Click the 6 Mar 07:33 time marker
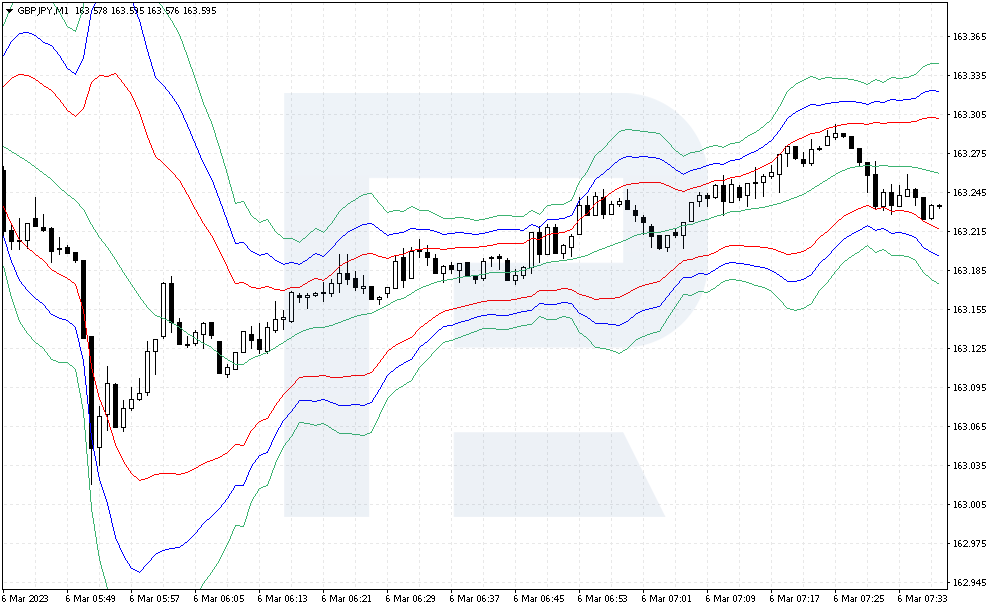Image resolution: width=993 pixels, height=610 pixels. pos(922,599)
